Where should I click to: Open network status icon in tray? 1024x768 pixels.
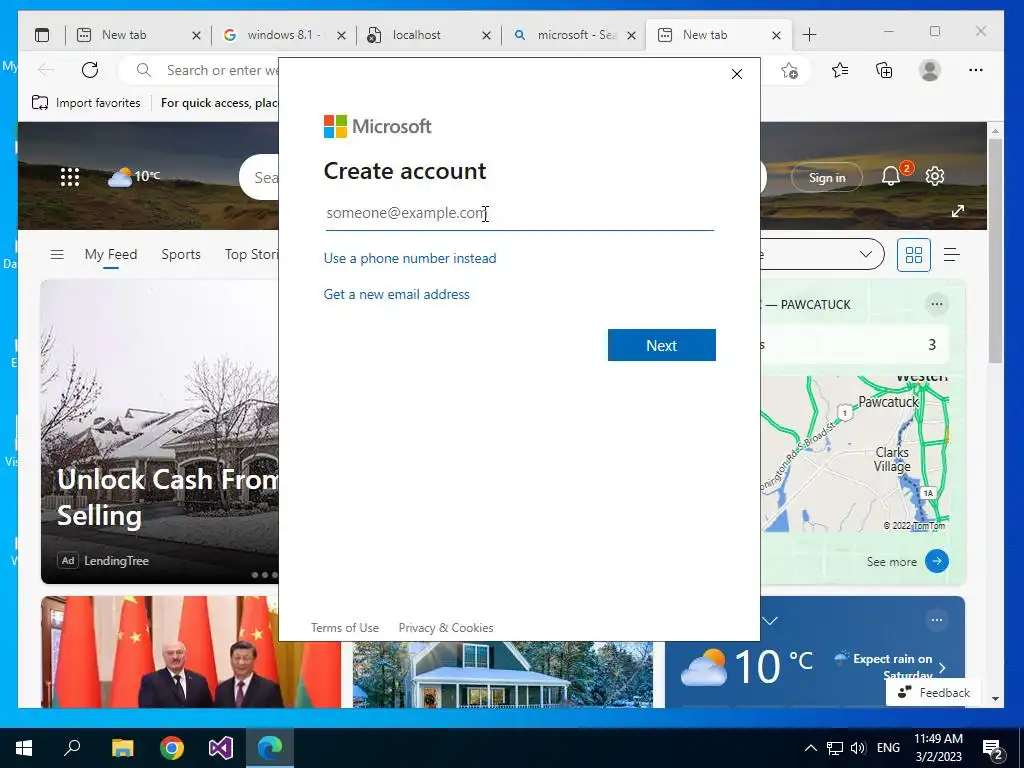click(x=835, y=748)
